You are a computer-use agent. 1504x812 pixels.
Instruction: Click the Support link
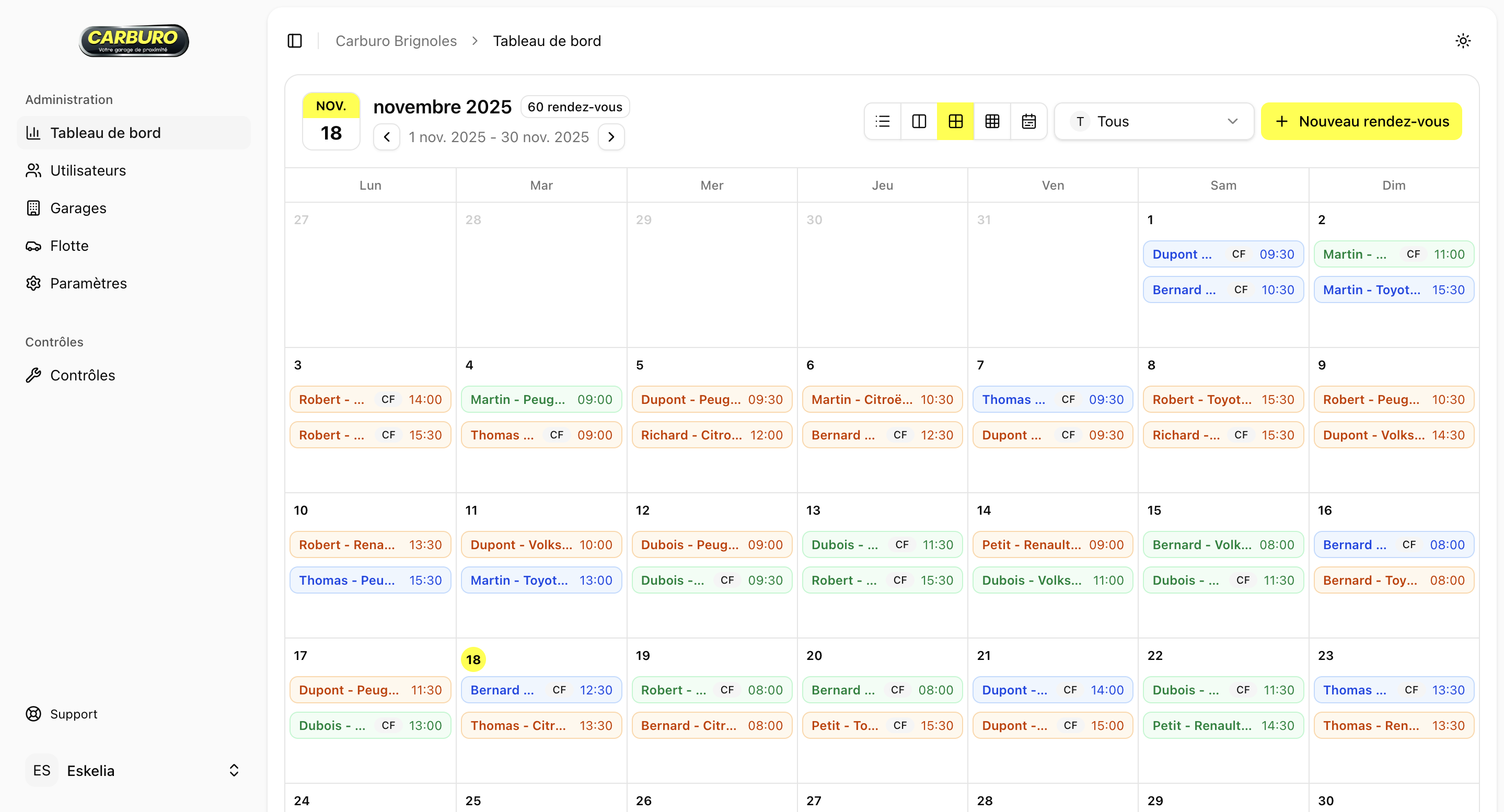74,714
